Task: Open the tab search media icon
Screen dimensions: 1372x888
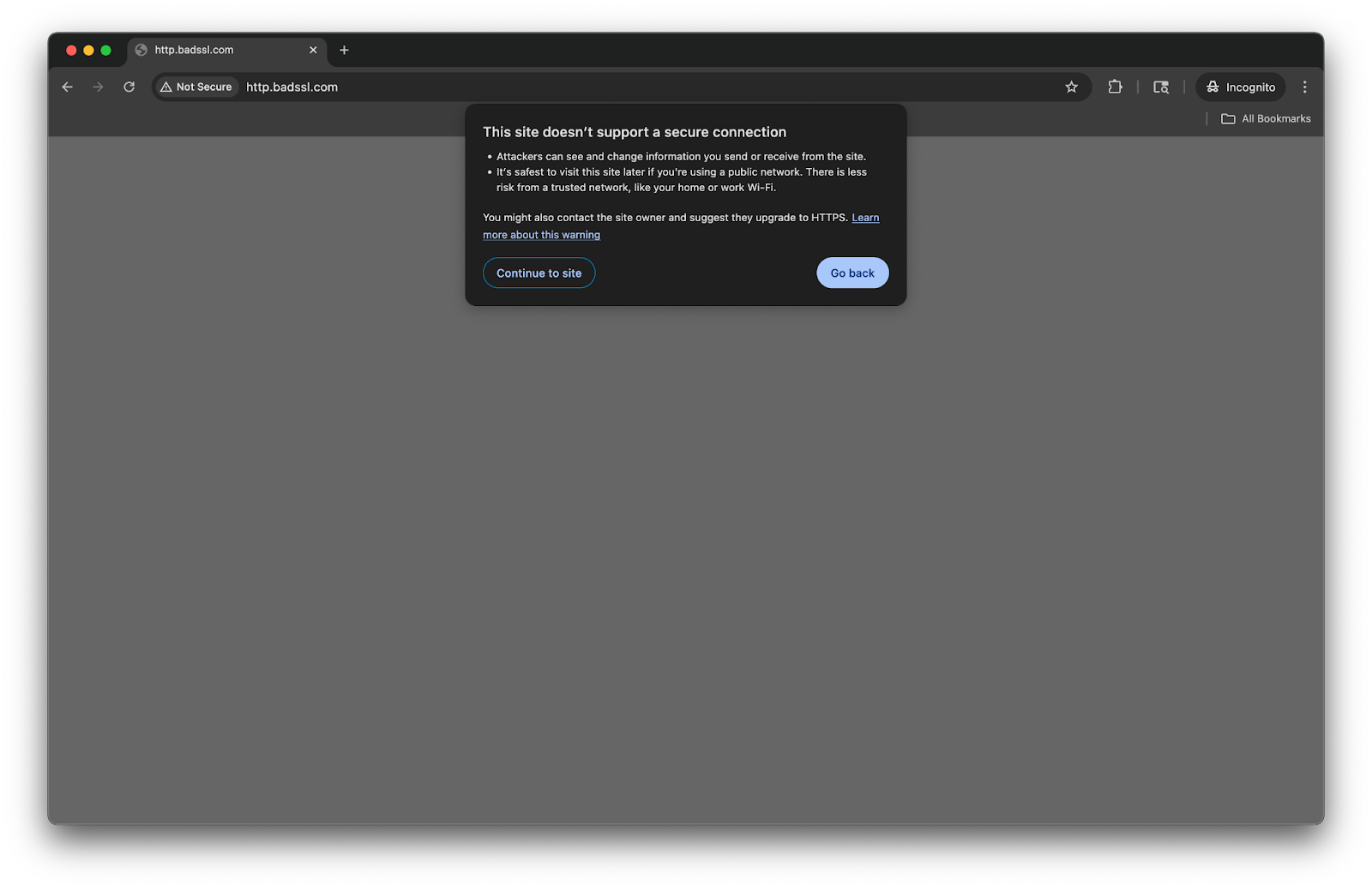Action: point(1161,87)
